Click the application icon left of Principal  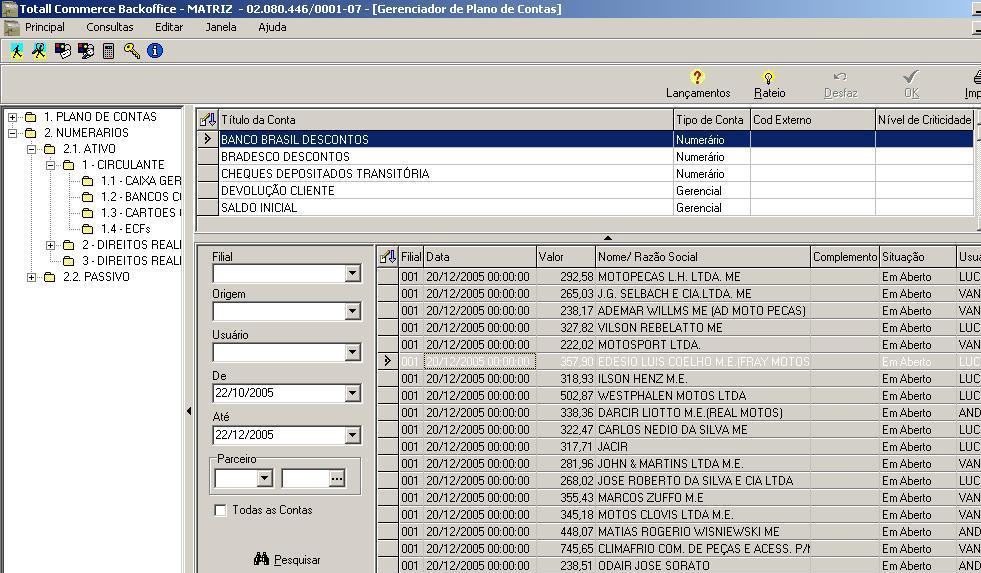click(11, 28)
